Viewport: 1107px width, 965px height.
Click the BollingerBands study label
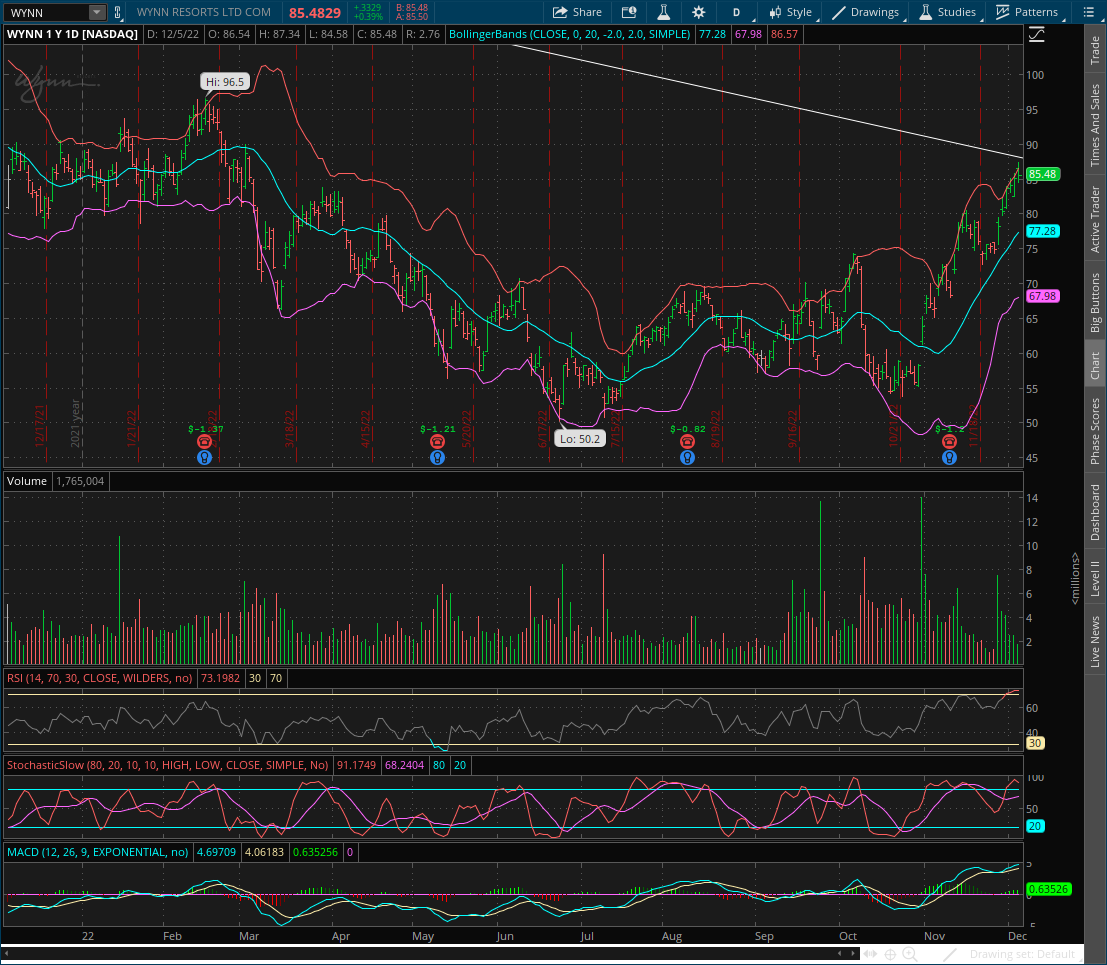pyautogui.click(x=569, y=34)
